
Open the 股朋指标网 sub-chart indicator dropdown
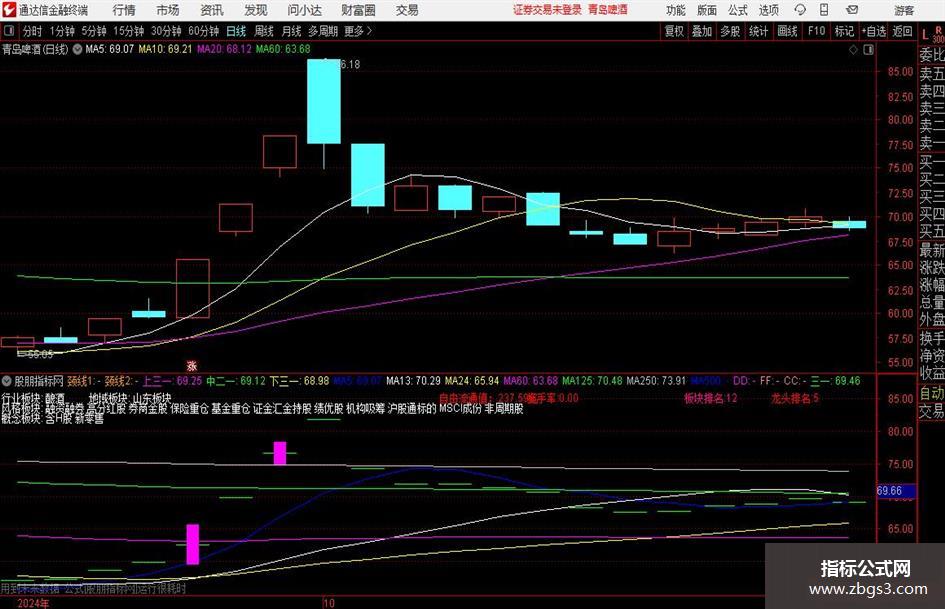point(7,381)
